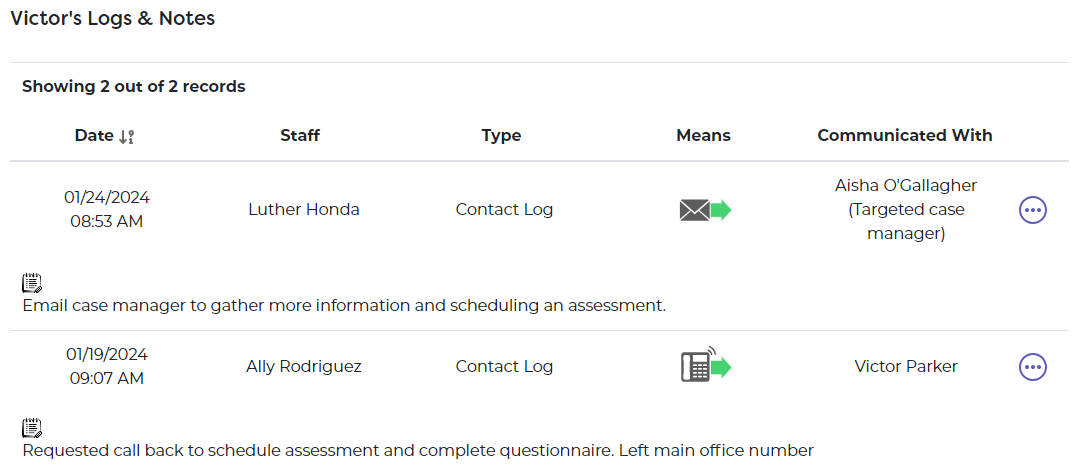Sort records by the Date column sort icon
The image size is (1079, 470).
tap(126, 137)
